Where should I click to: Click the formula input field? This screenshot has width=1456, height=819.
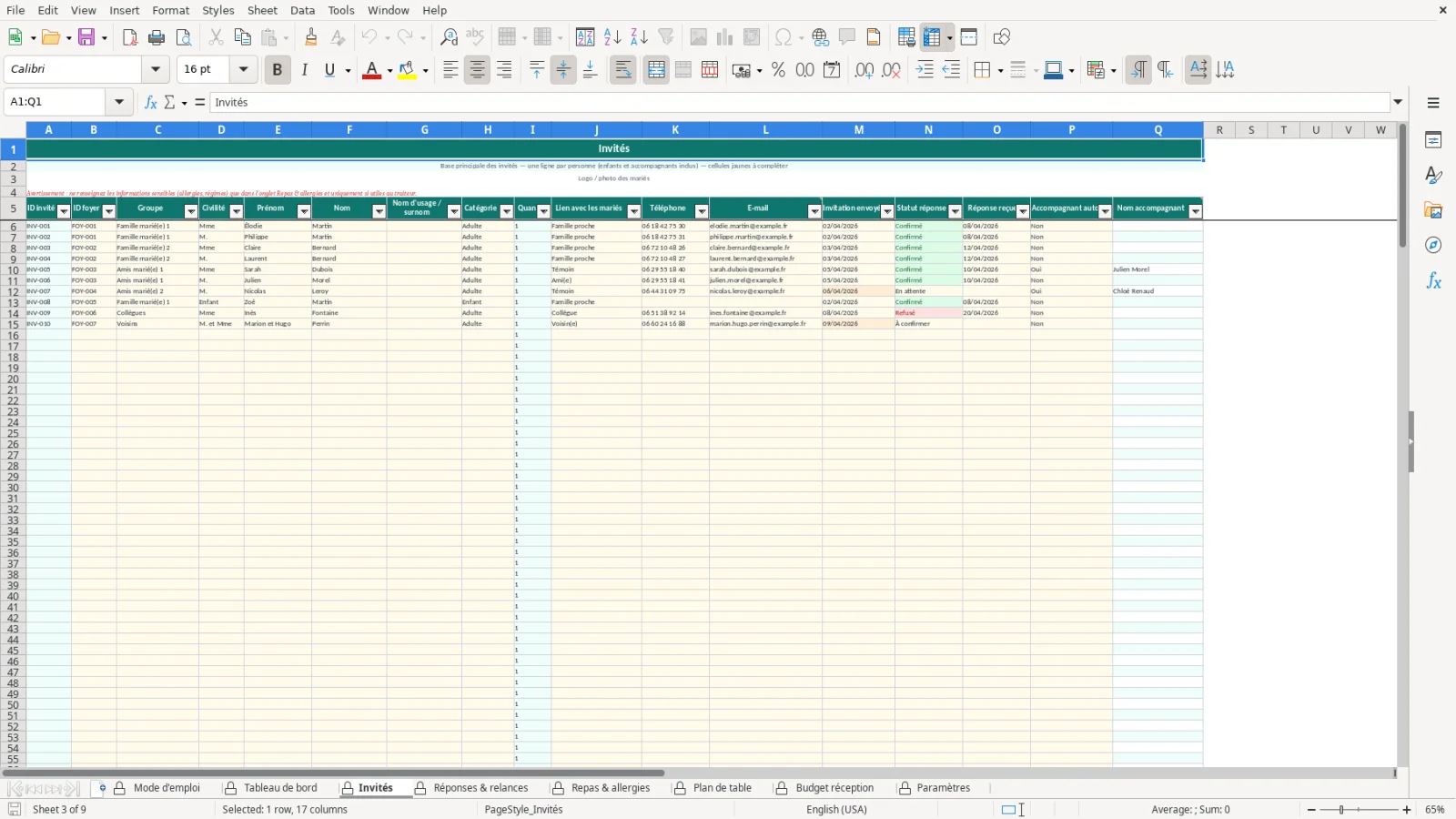(800, 102)
